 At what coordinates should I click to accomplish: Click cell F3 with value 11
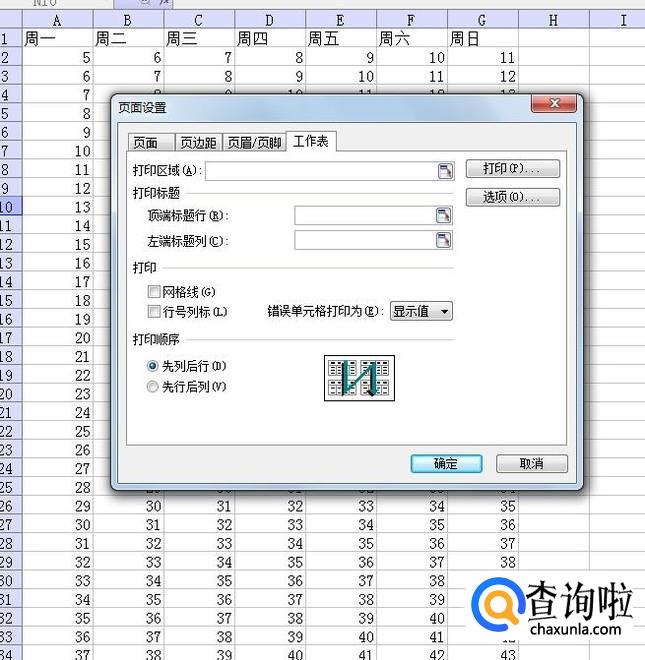point(411,76)
